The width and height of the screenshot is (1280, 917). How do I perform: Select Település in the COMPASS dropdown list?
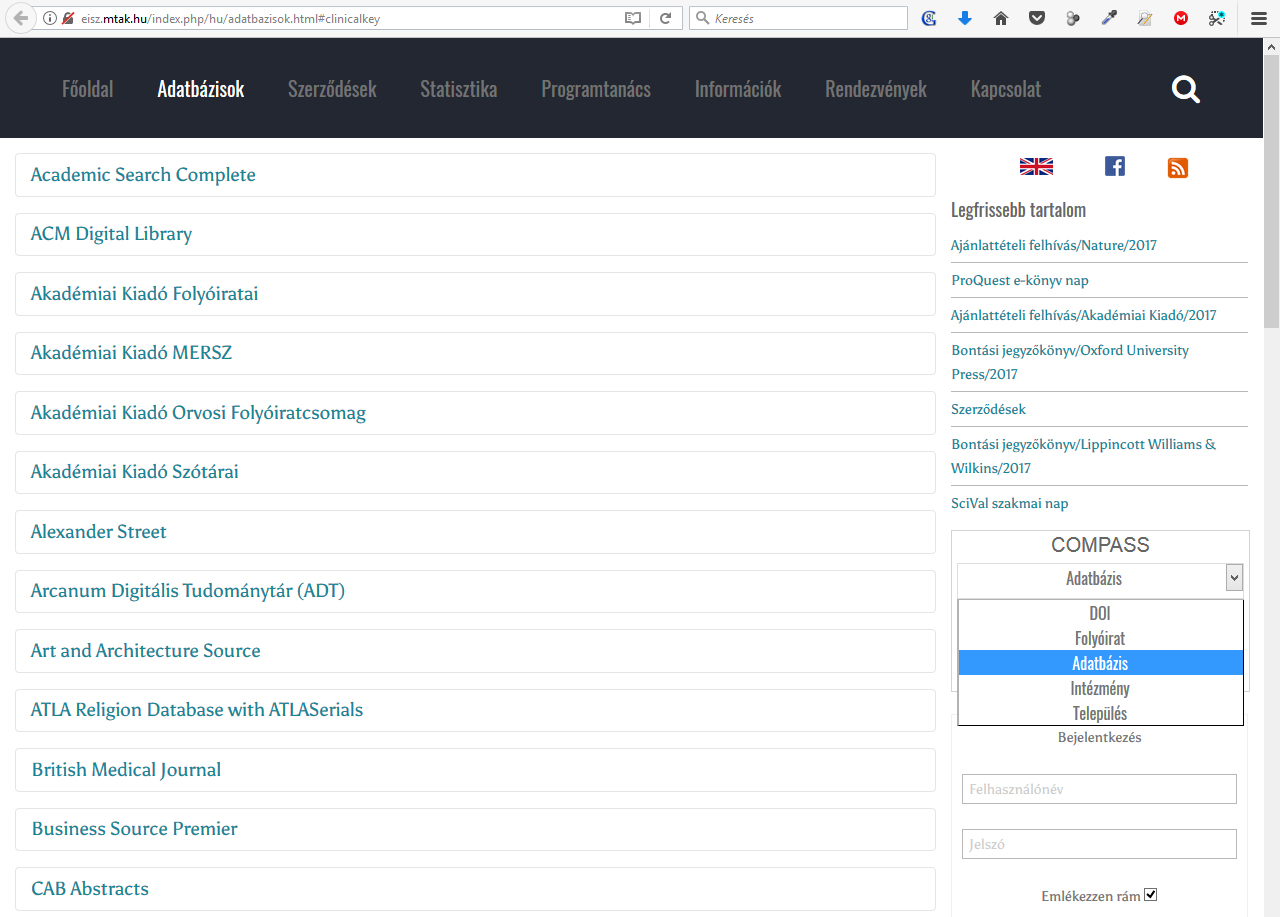[x=1100, y=713]
